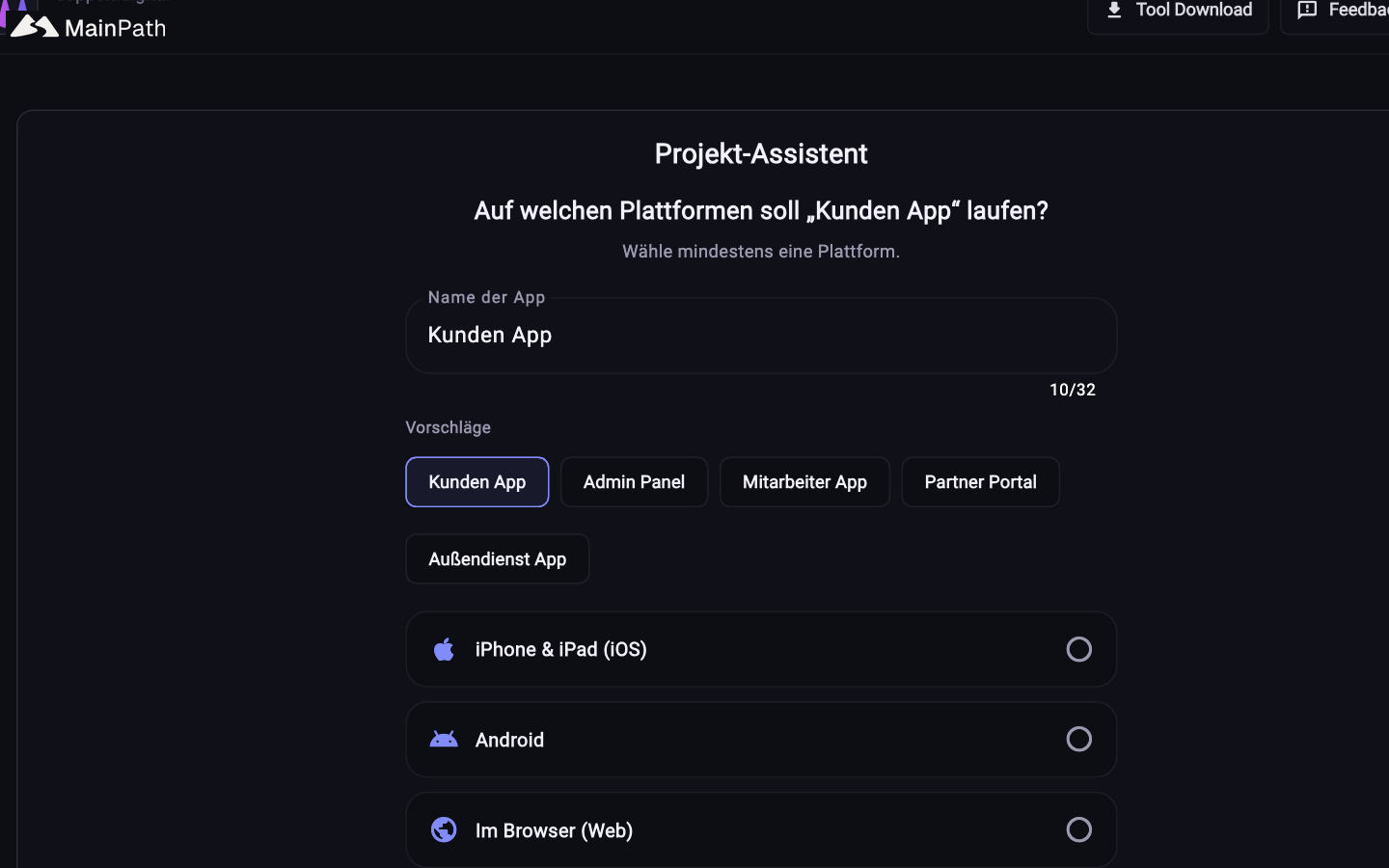Viewport: 1389px width, 868px height.
Task: Click the Android label text
Action: point(509,740)
